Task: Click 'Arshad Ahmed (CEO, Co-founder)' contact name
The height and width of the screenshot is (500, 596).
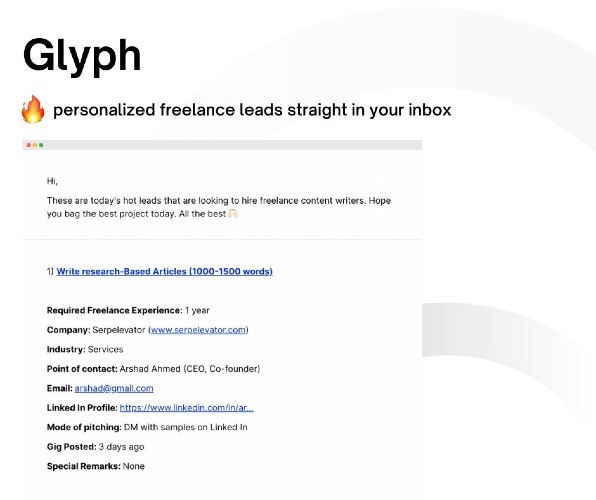Action: pyautogui.click(x=190, y=369)
